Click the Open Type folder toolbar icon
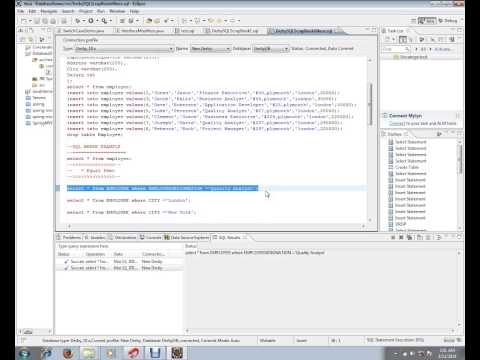This screenshot has height=360, width=480. [x=149, y=21]
